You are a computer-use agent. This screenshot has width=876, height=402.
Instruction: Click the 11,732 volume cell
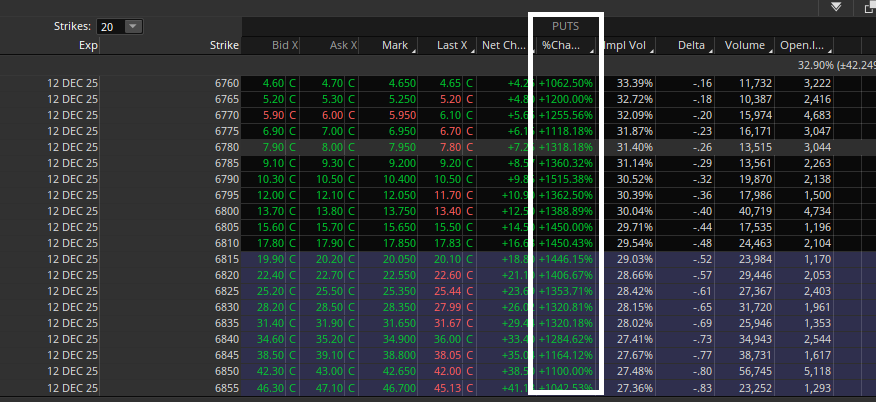[x=754, y=84]
